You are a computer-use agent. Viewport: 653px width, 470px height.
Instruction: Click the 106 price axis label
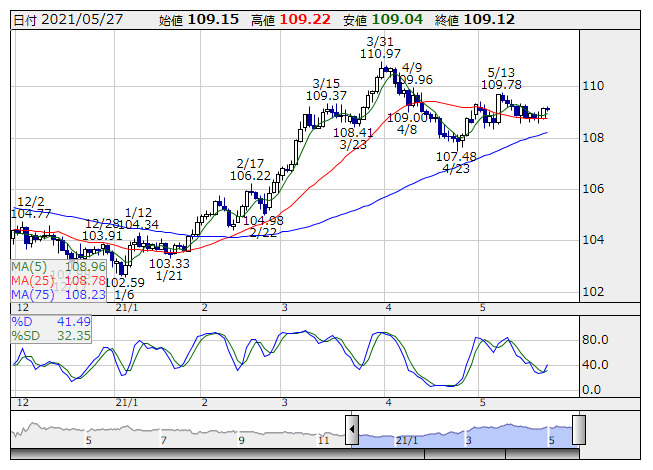pos(593,189)
